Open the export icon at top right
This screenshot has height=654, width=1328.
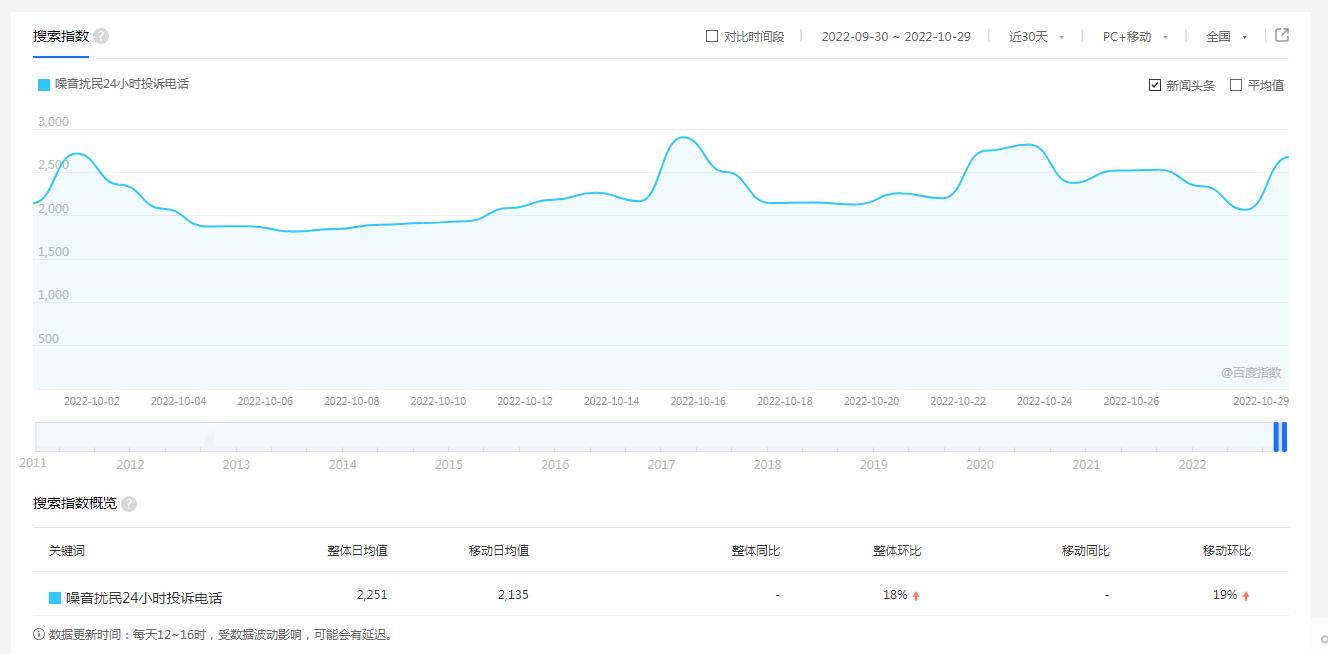pyautogui.click(x=1281, y=33)
